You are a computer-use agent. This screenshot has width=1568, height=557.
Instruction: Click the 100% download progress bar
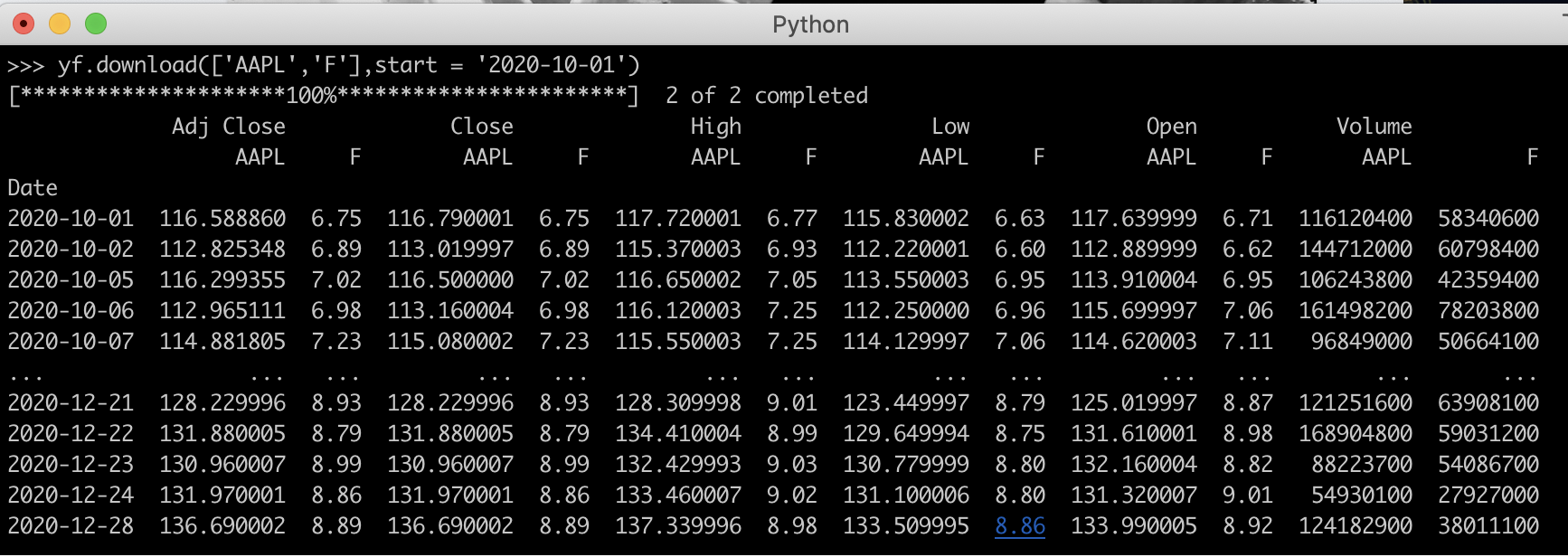pos(324,96)
